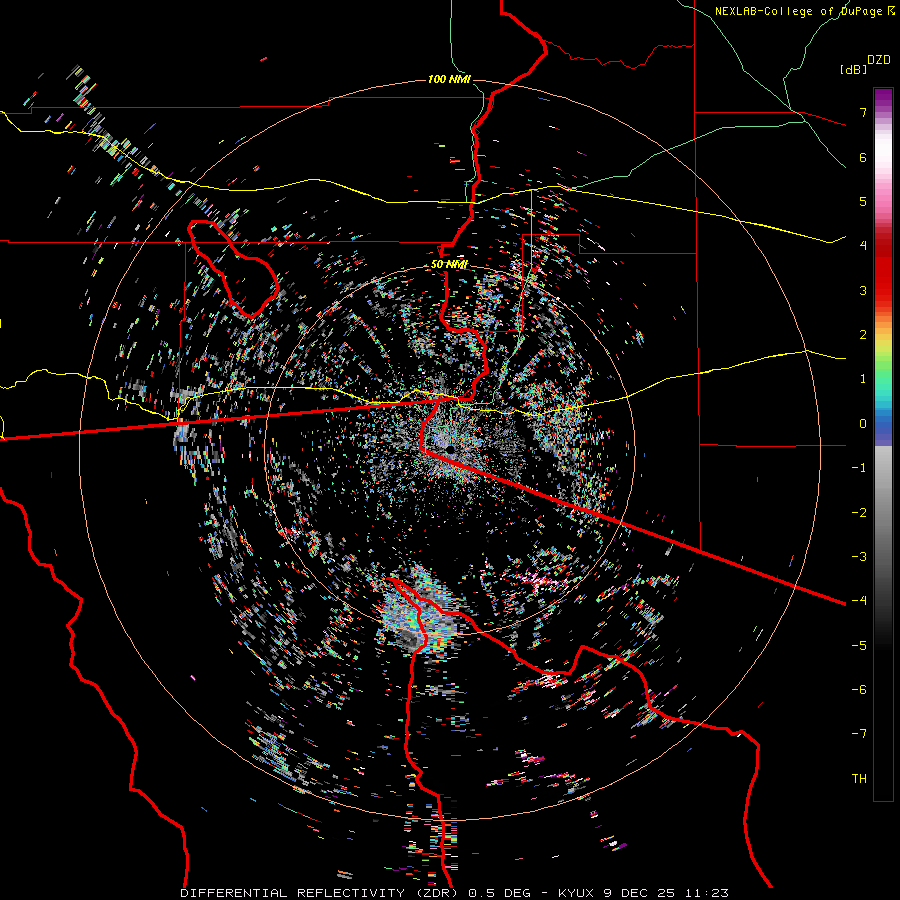Click the 4 value on color scale
Image resolution: width=900 pixels, height=900 pixels.
[x=863, y=246]
